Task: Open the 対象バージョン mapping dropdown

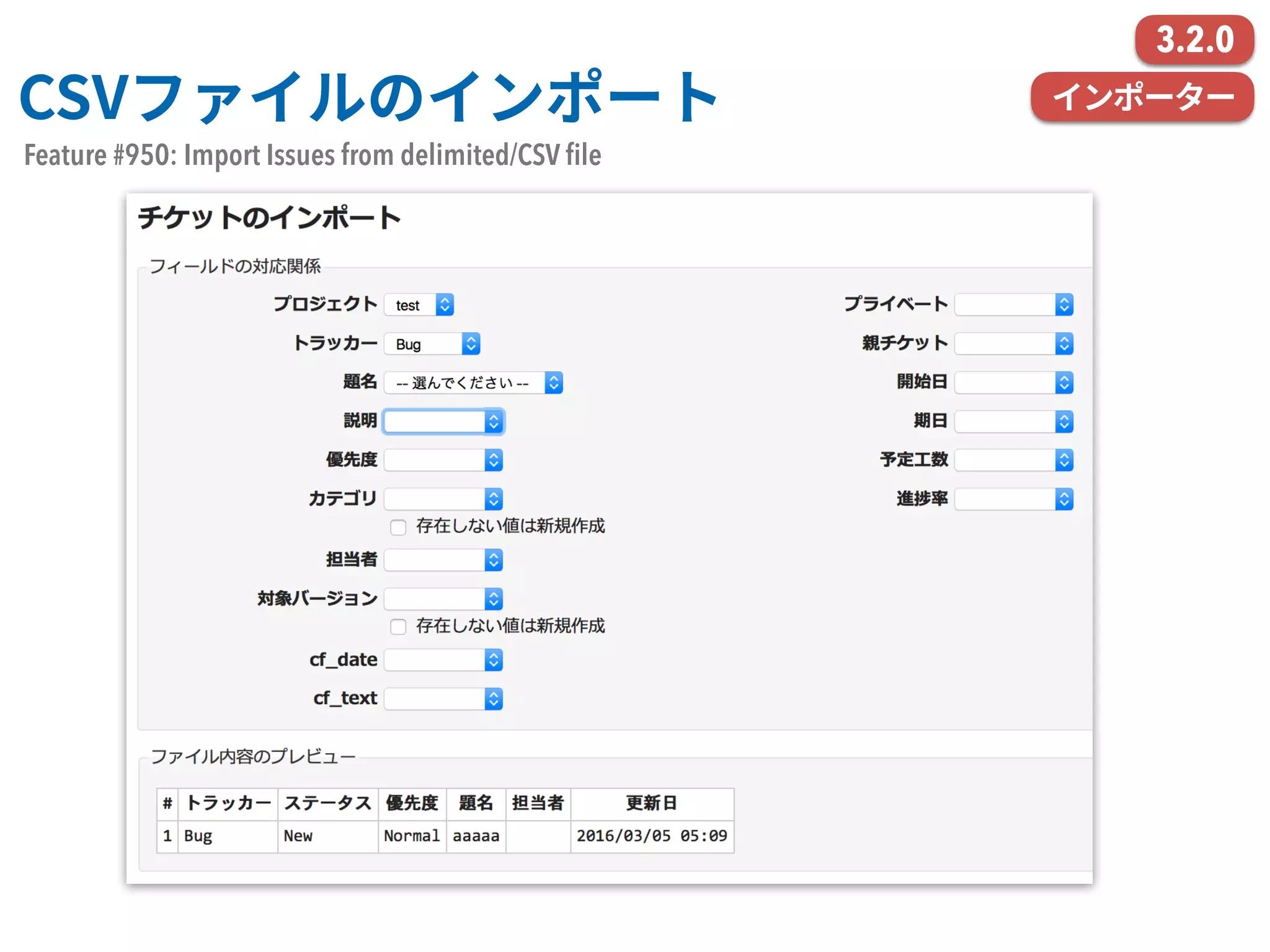Action: tap(443, 599)
